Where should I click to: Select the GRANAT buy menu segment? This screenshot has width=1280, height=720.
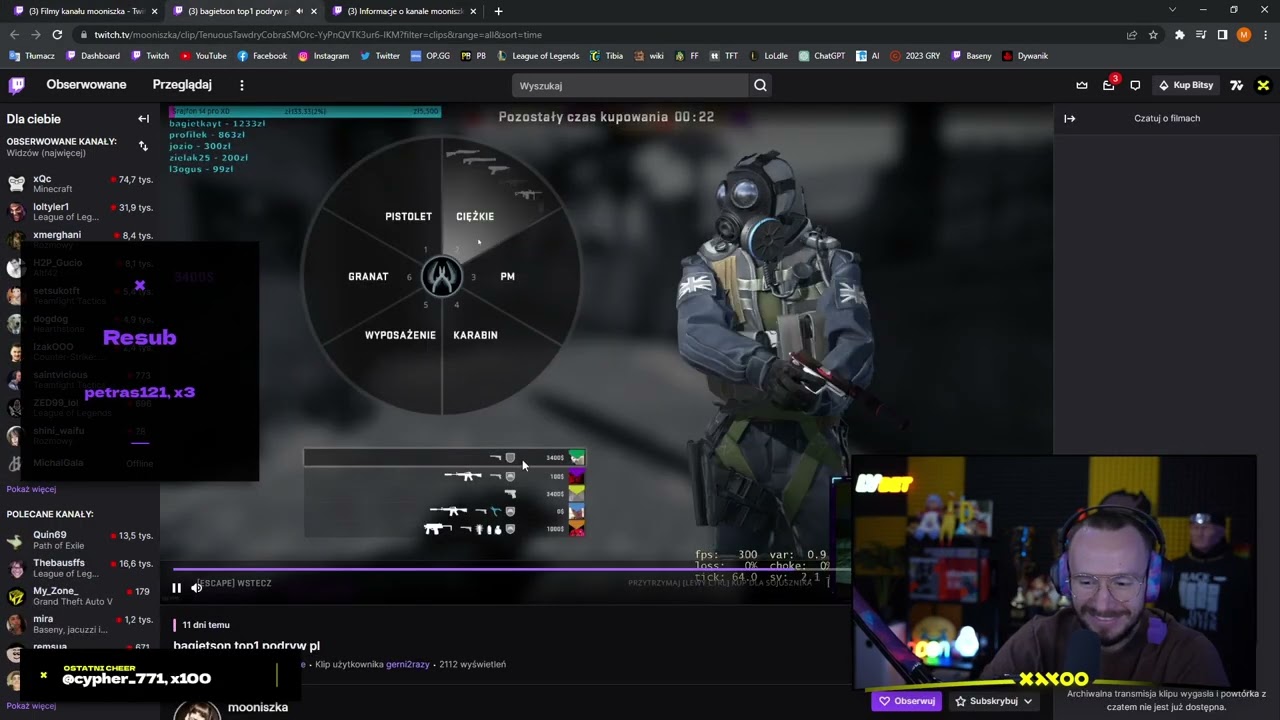tap(368, 277)
